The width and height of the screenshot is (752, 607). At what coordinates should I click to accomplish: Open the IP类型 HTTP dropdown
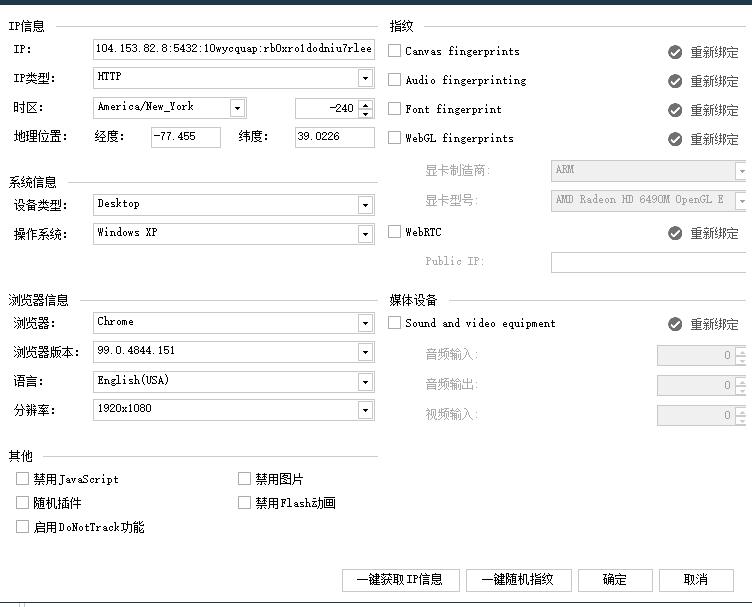tap(365, 78)
